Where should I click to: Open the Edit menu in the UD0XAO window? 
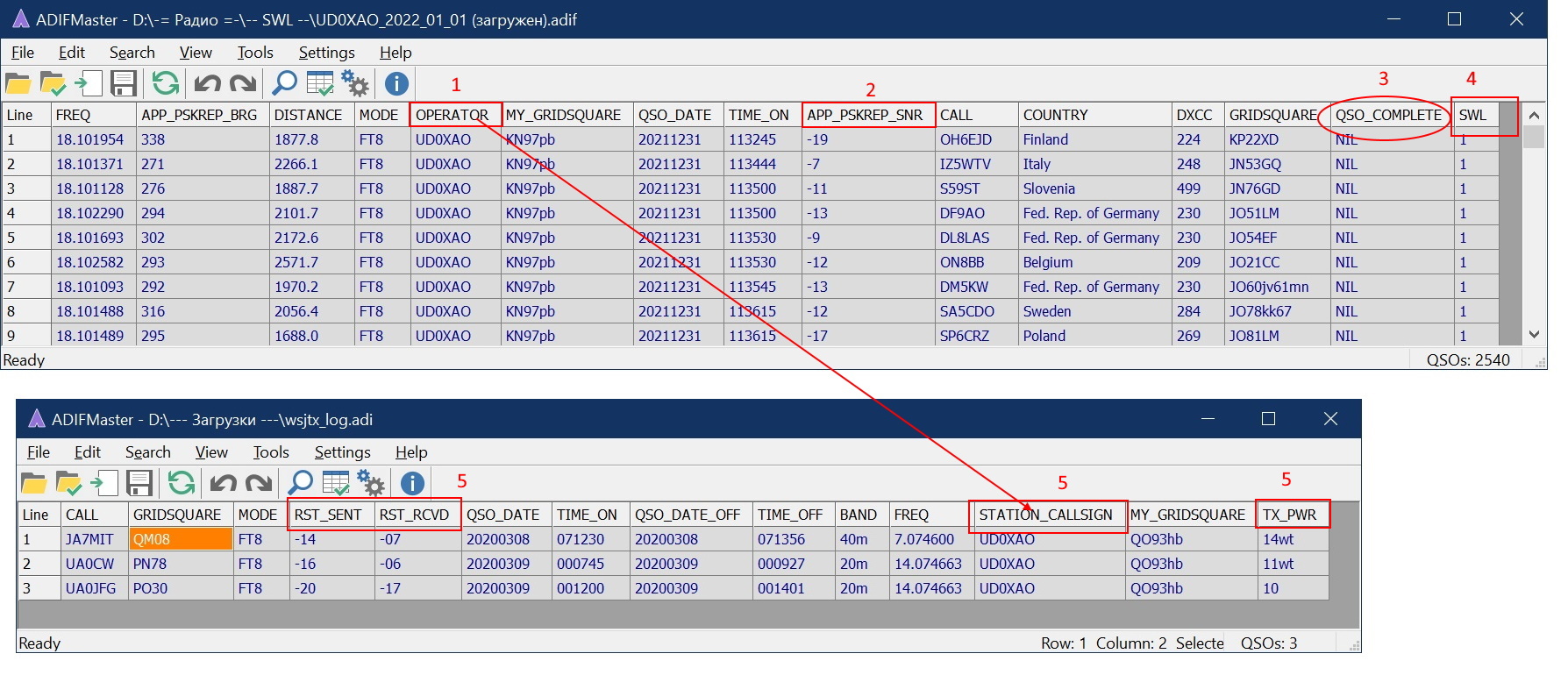(72, 53)
